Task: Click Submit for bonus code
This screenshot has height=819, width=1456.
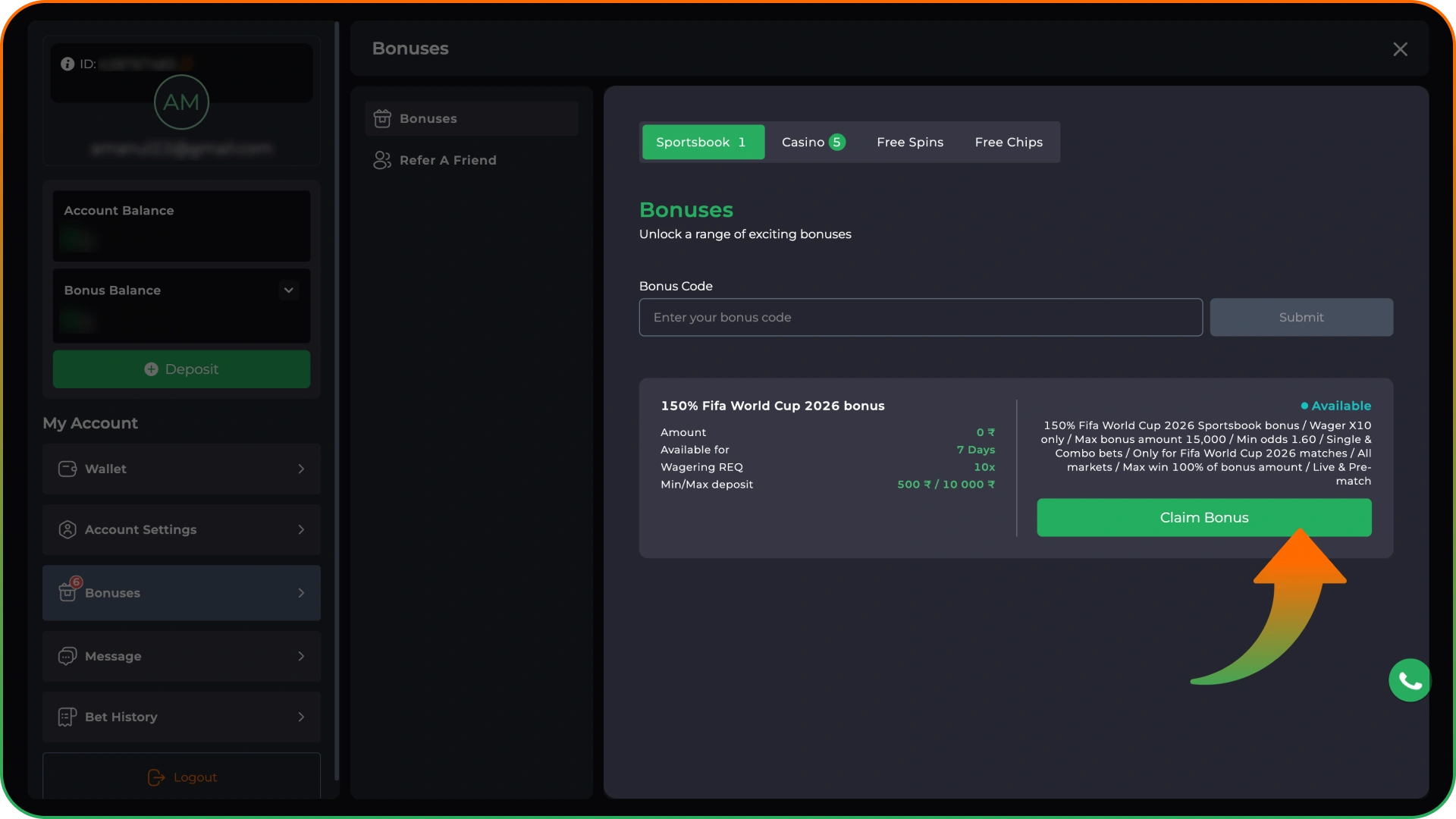Action: (1301, 318)
